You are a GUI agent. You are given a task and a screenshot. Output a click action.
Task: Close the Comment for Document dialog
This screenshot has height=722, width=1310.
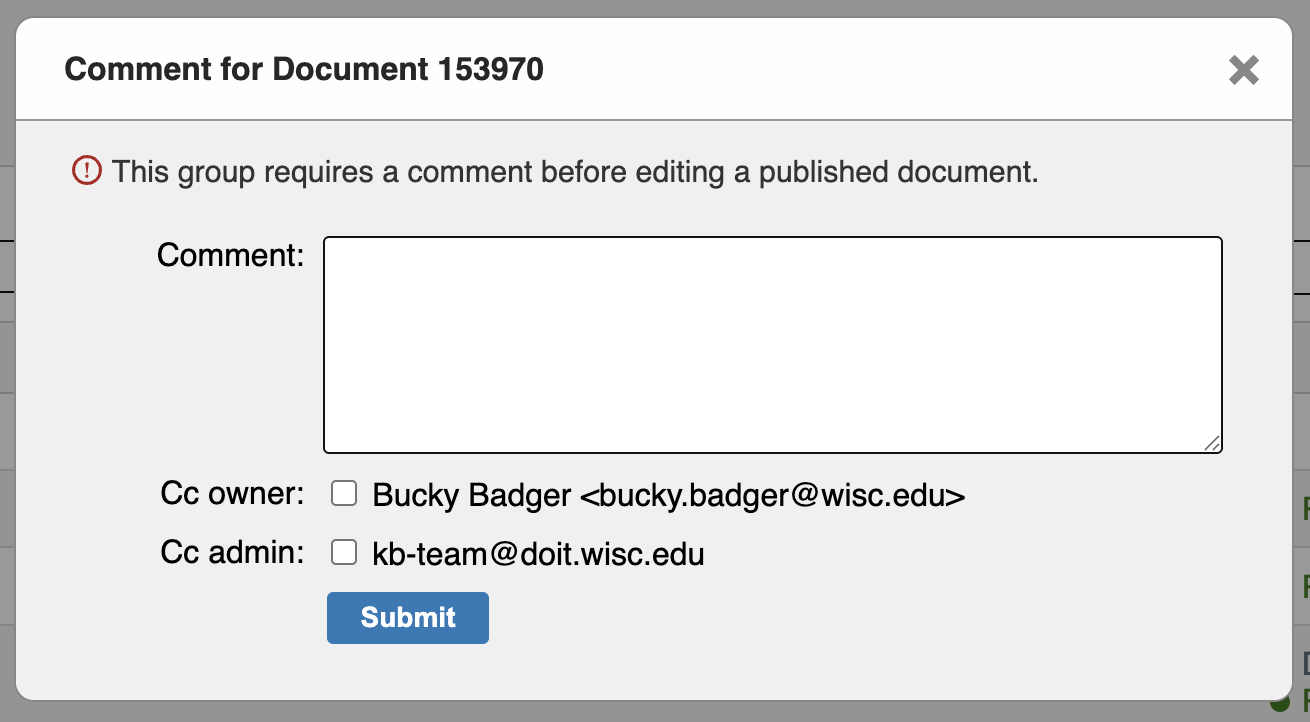pos(1243,70)
